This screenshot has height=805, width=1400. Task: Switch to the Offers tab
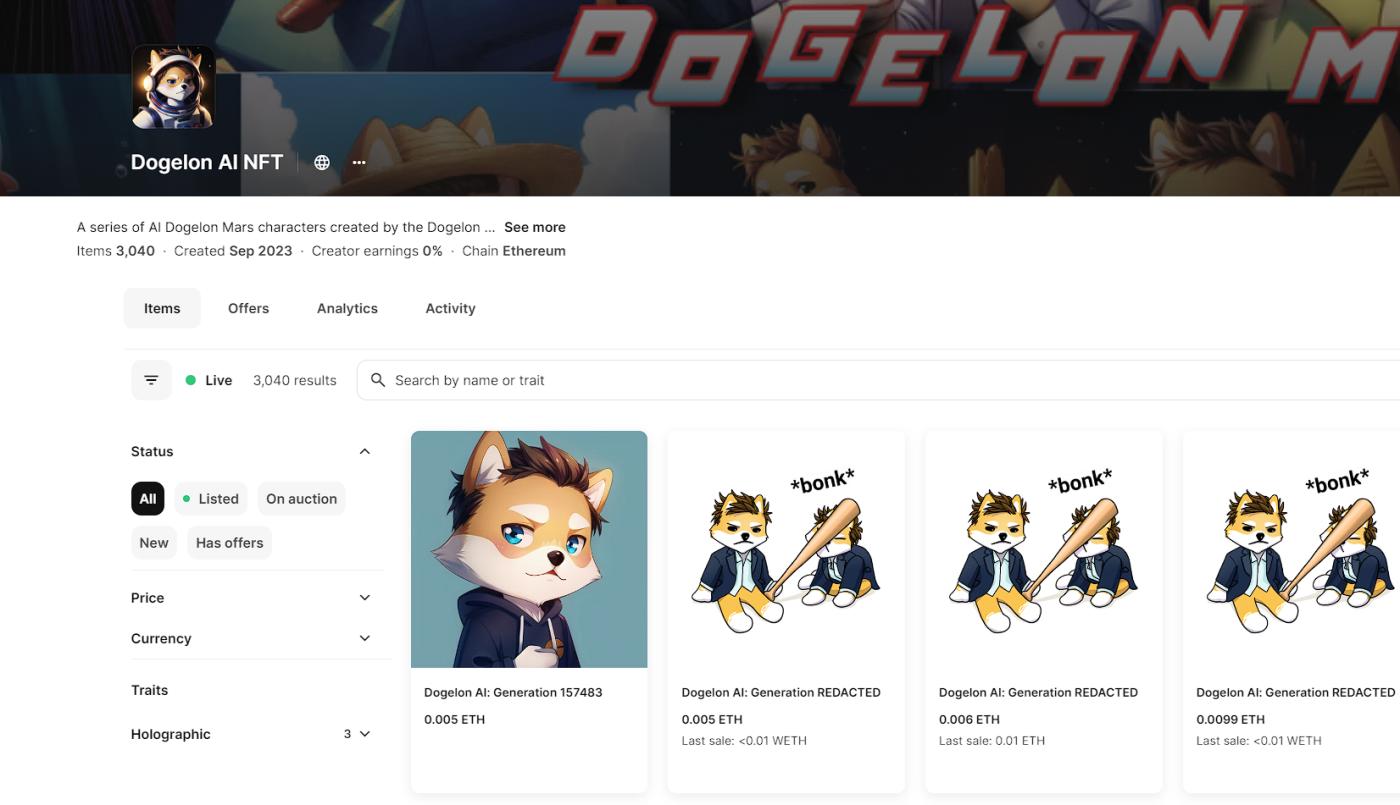pos(247,308)
